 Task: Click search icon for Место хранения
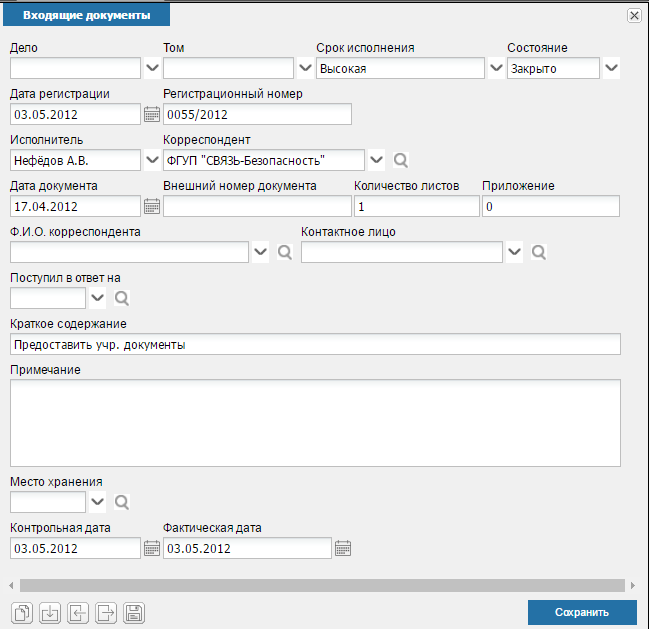click(x=122, y=502)
